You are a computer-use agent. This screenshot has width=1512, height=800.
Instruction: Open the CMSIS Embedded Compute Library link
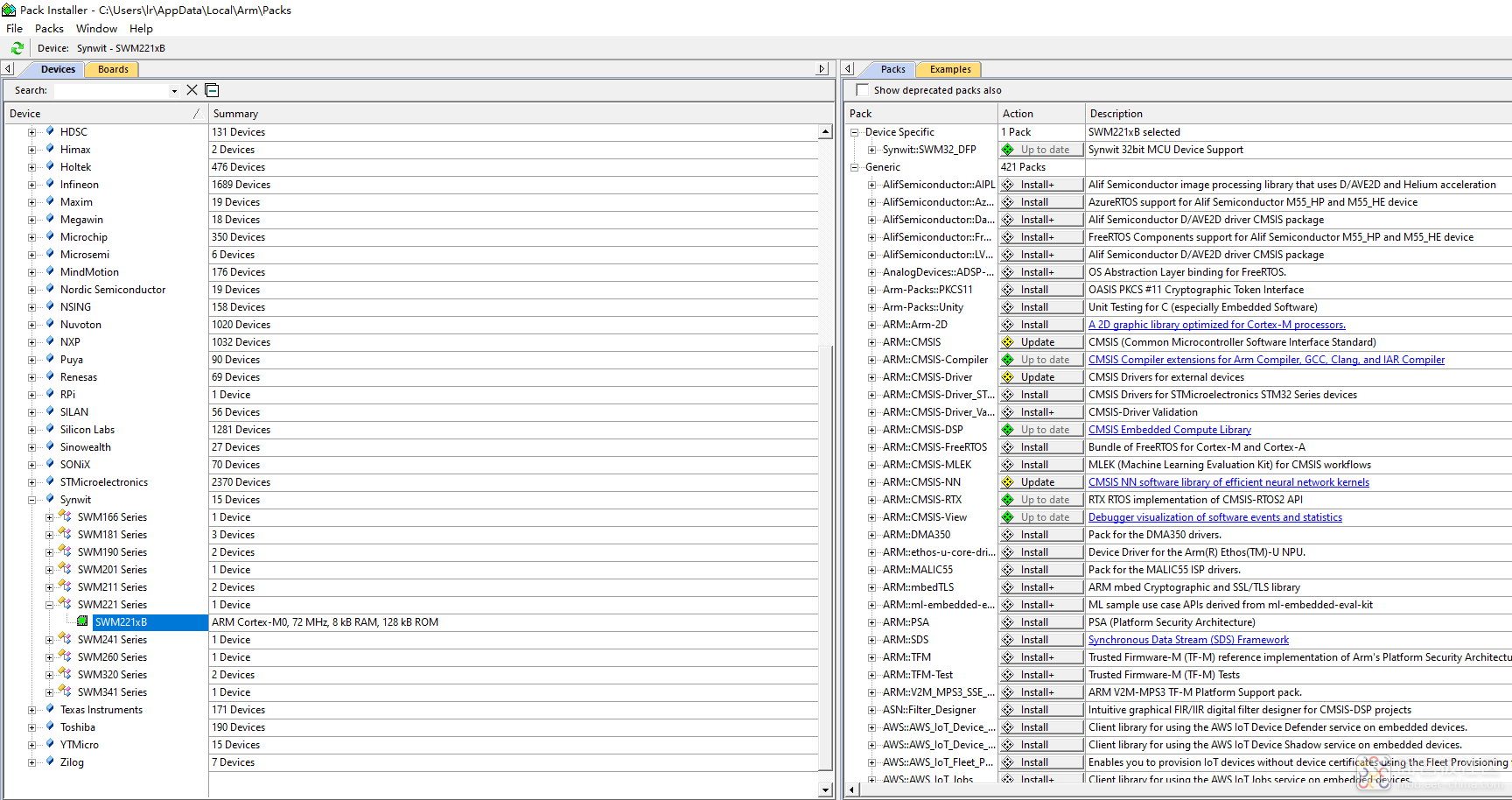(1169, 430)
